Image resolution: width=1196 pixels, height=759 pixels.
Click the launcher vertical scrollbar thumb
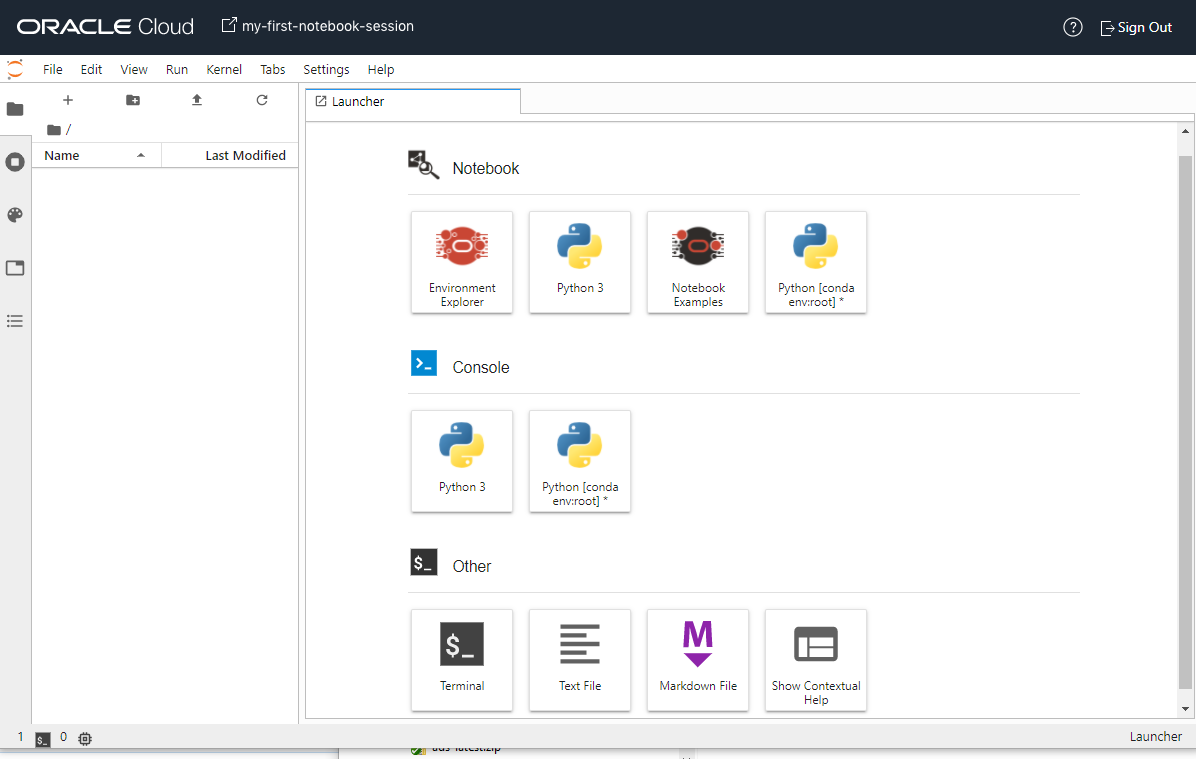(x=1185, y=422)
